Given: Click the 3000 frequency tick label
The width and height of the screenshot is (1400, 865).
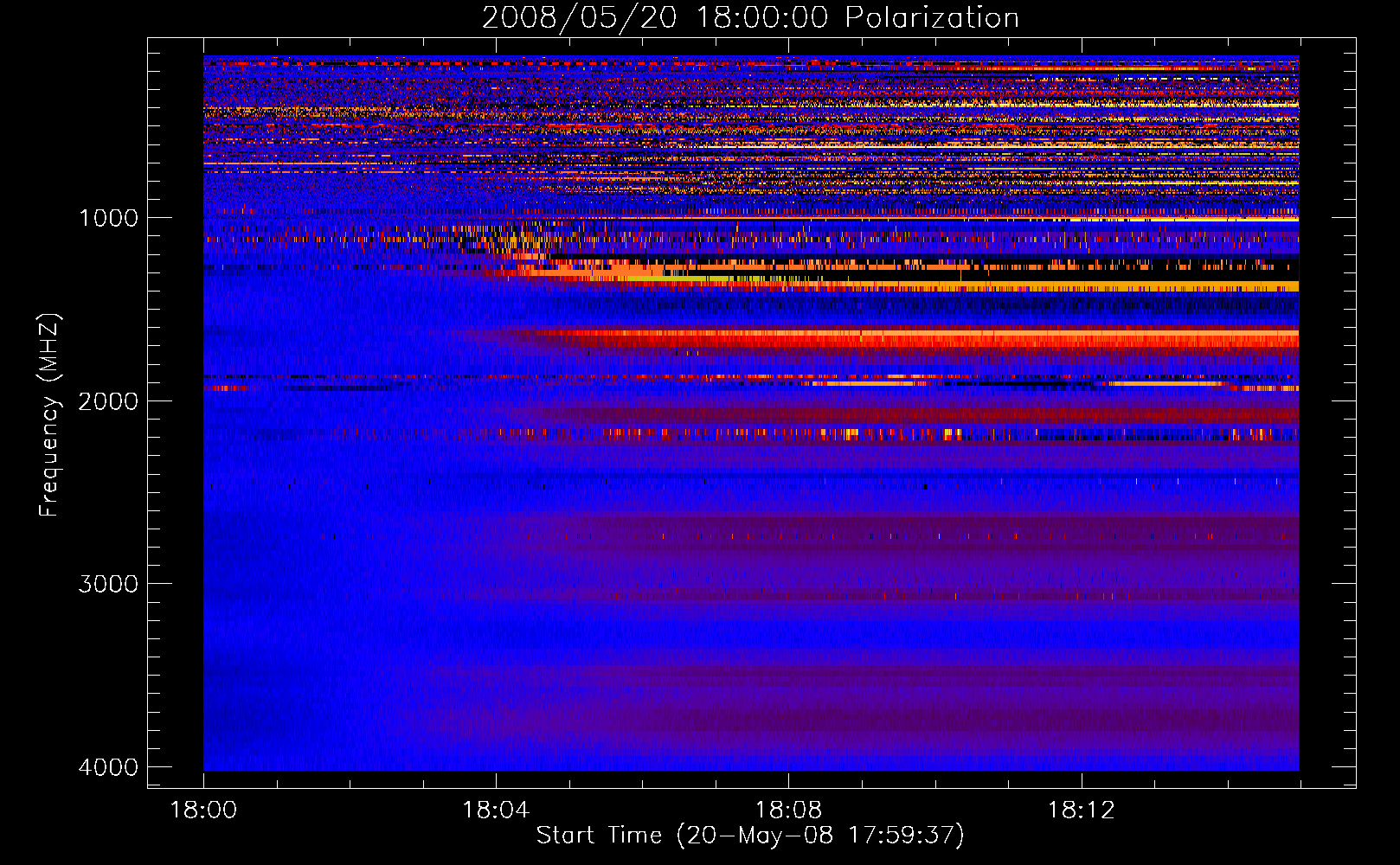Looking at the screenshot, I should click(108, 584).
